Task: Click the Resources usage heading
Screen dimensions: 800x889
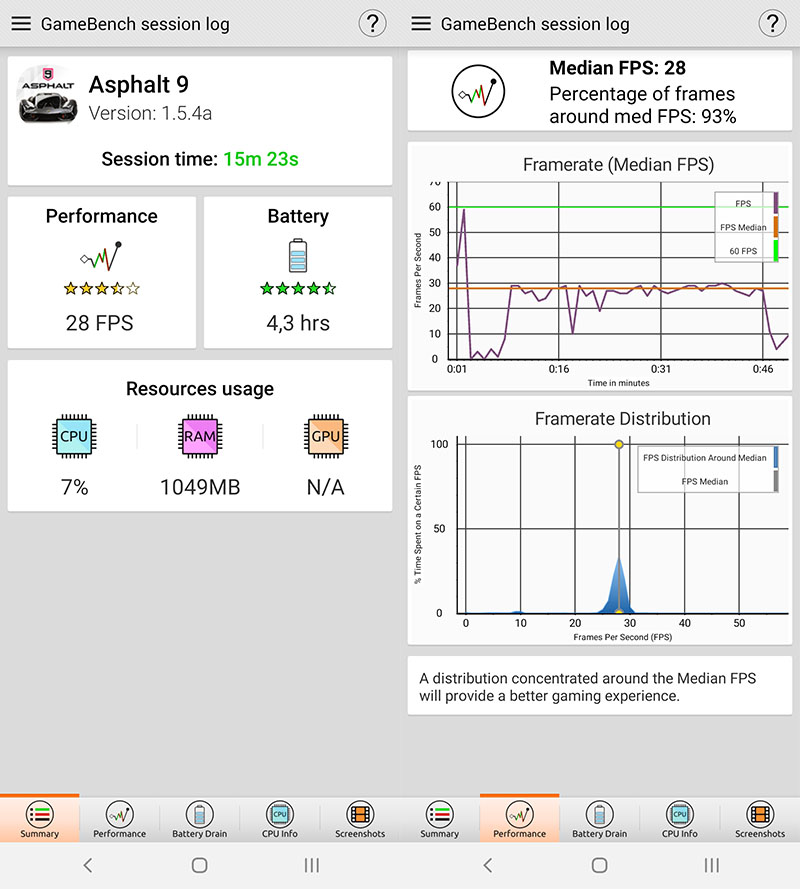Action: (200, 389)
